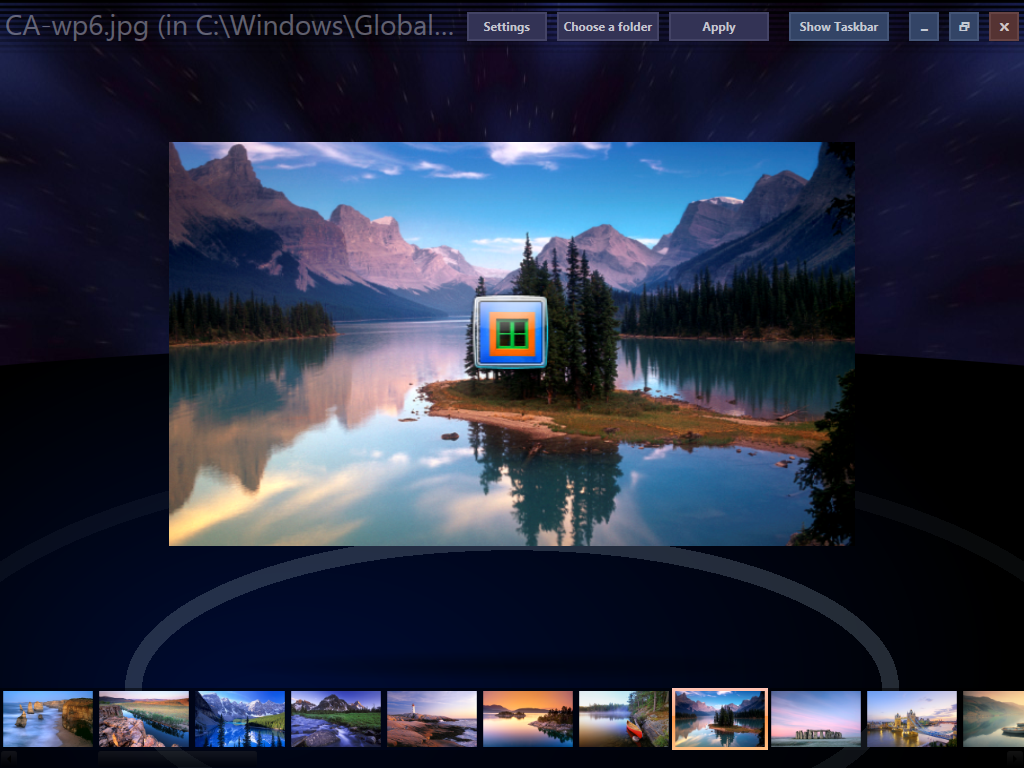This screenshot has height=768, width=1024.
Task: Click Choose a folder
Action: (x=607, y=27)
